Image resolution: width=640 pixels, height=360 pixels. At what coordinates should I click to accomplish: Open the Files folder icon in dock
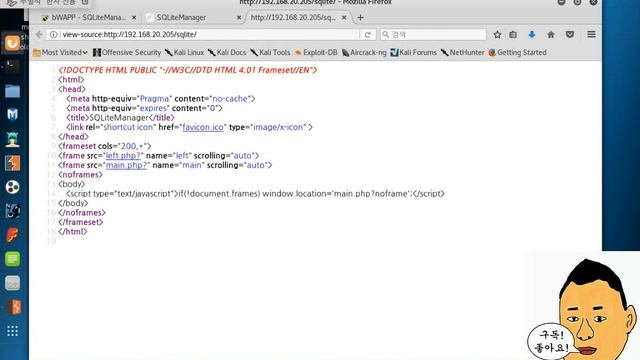(12, 91)
